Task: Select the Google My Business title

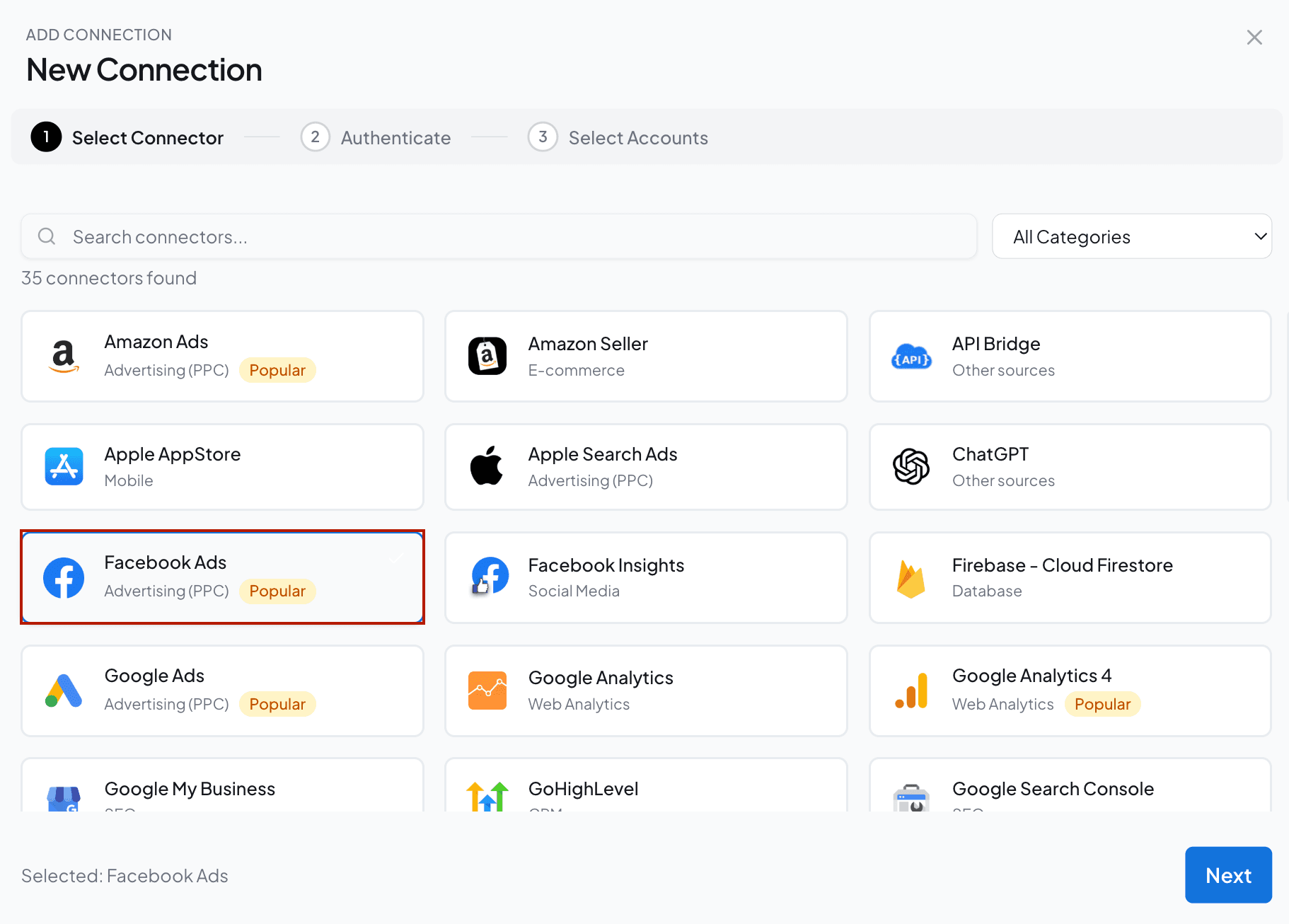Action: (190, 789)
